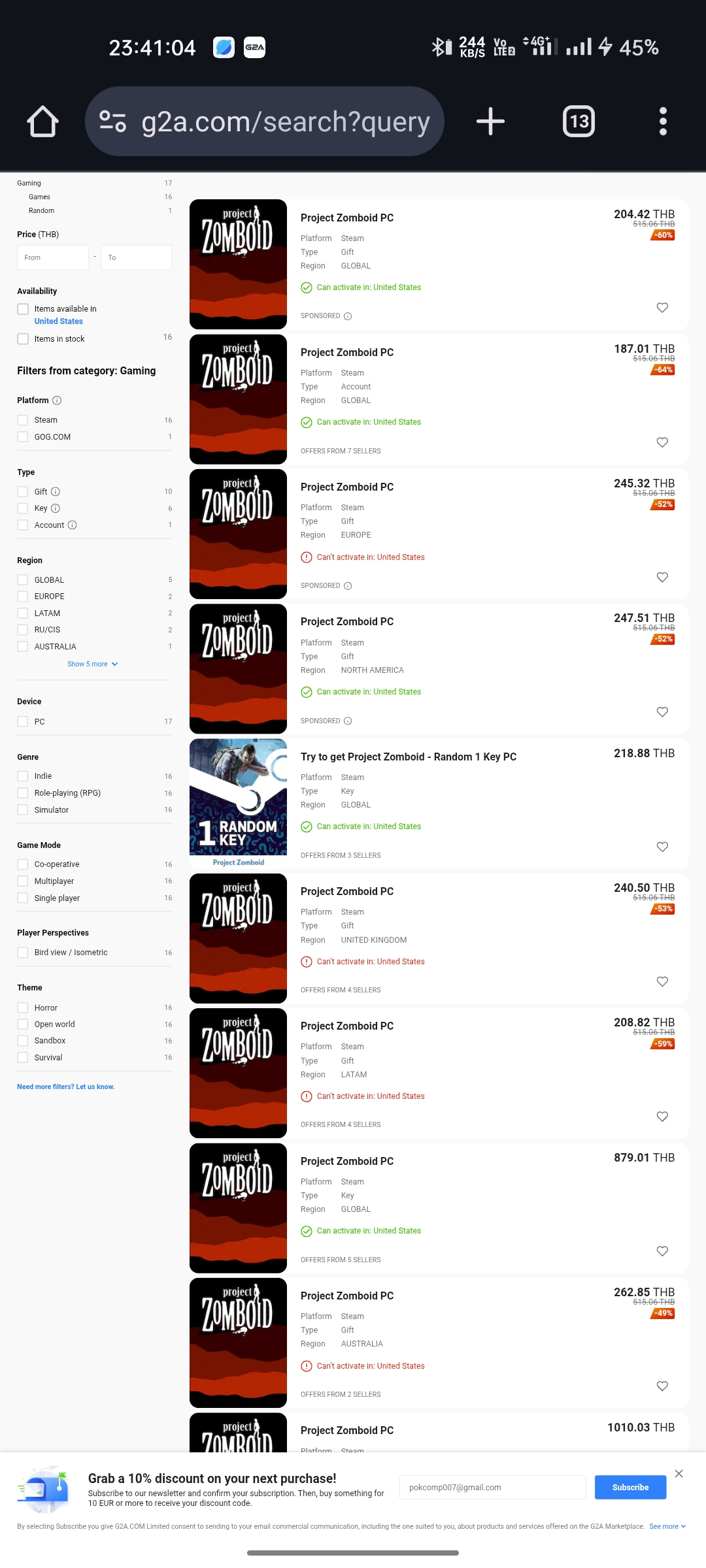
Task: Tick the GLOBAL region checkbox
Action: click(x=23, y=580)
